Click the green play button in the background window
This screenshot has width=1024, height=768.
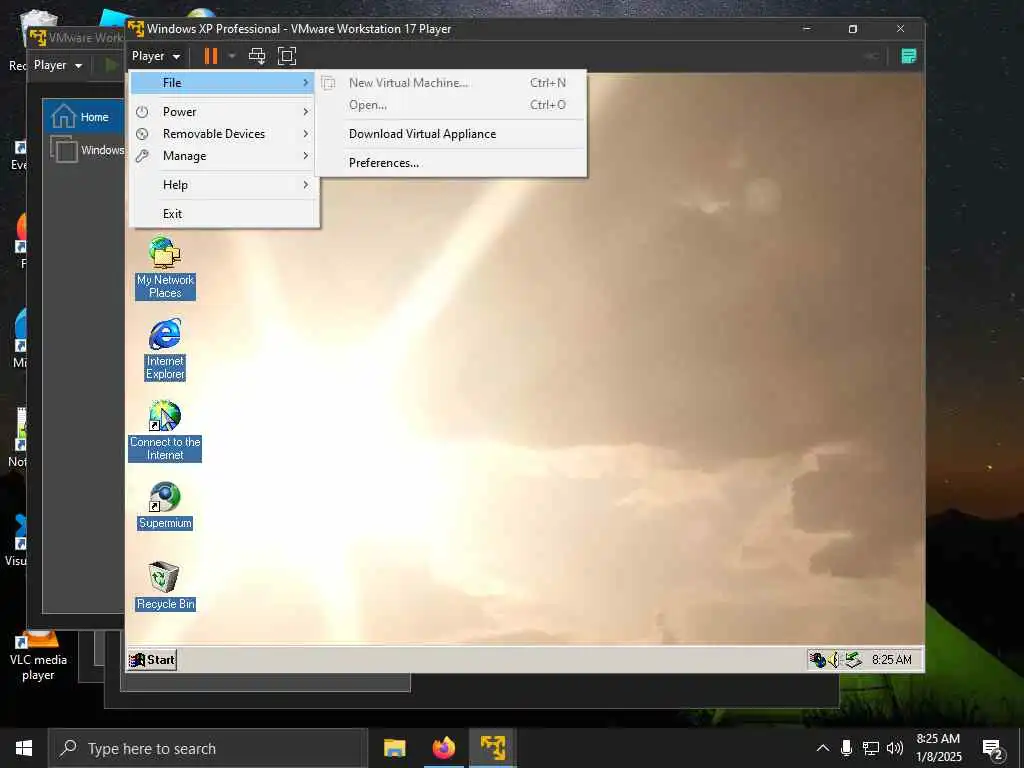click(x=111, y=65)
